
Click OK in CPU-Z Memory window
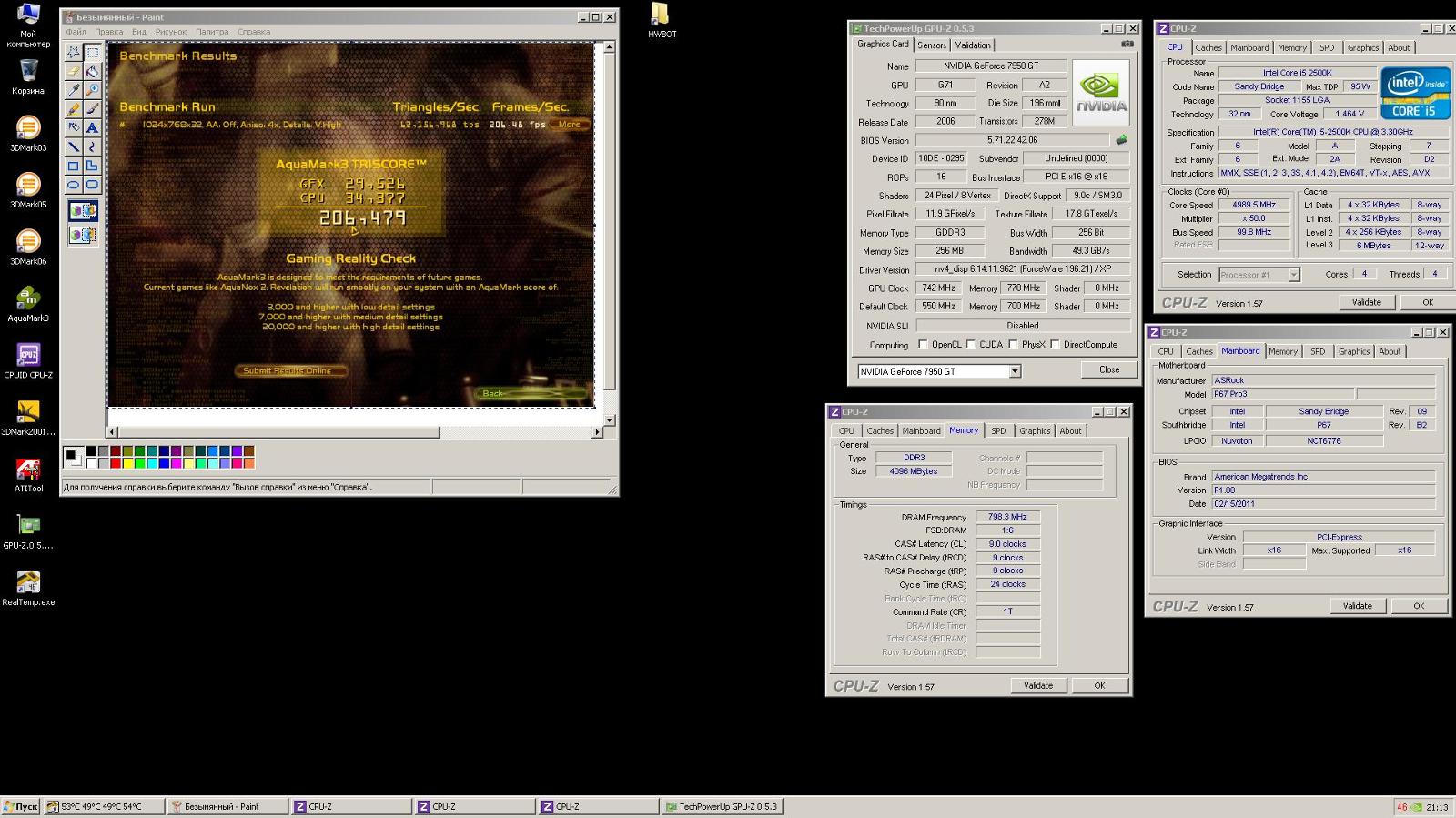pyautogui.click(x=1099, y=686)
